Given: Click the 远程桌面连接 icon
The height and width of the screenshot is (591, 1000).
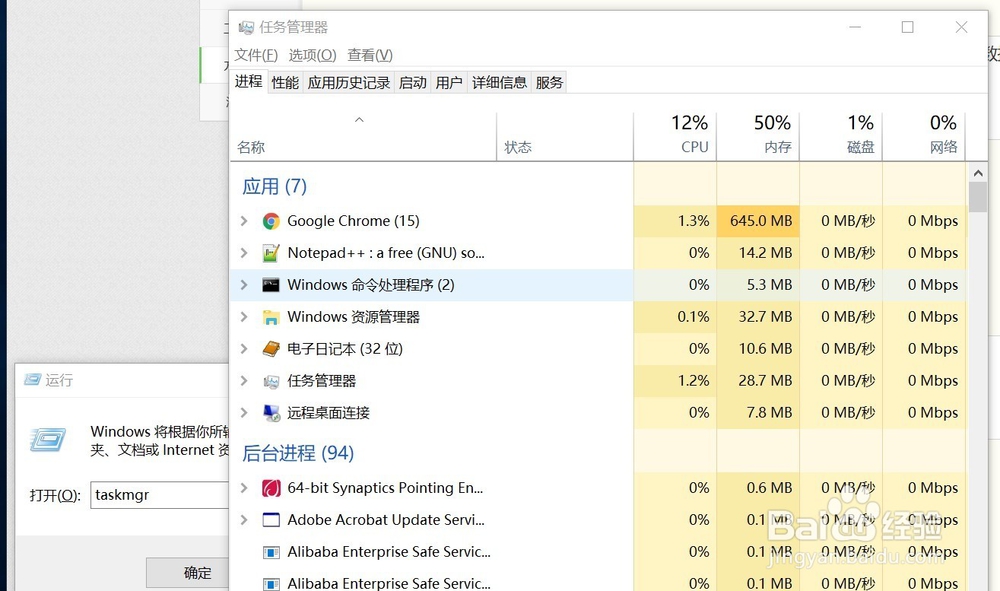Looking at the screenshot, I should coord(271,413).
